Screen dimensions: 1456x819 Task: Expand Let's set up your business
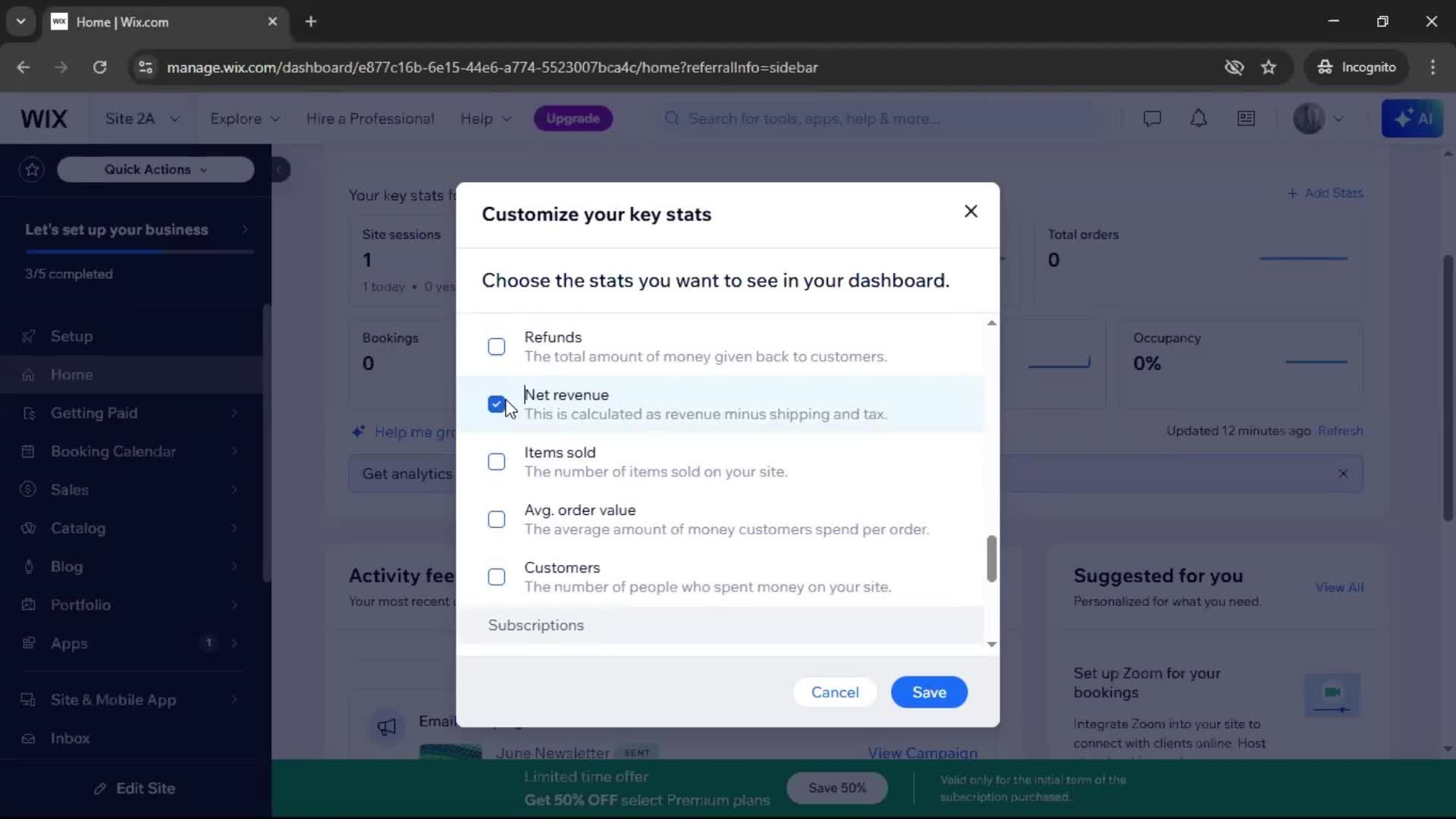pyautogui.click(x=136, y=230)
